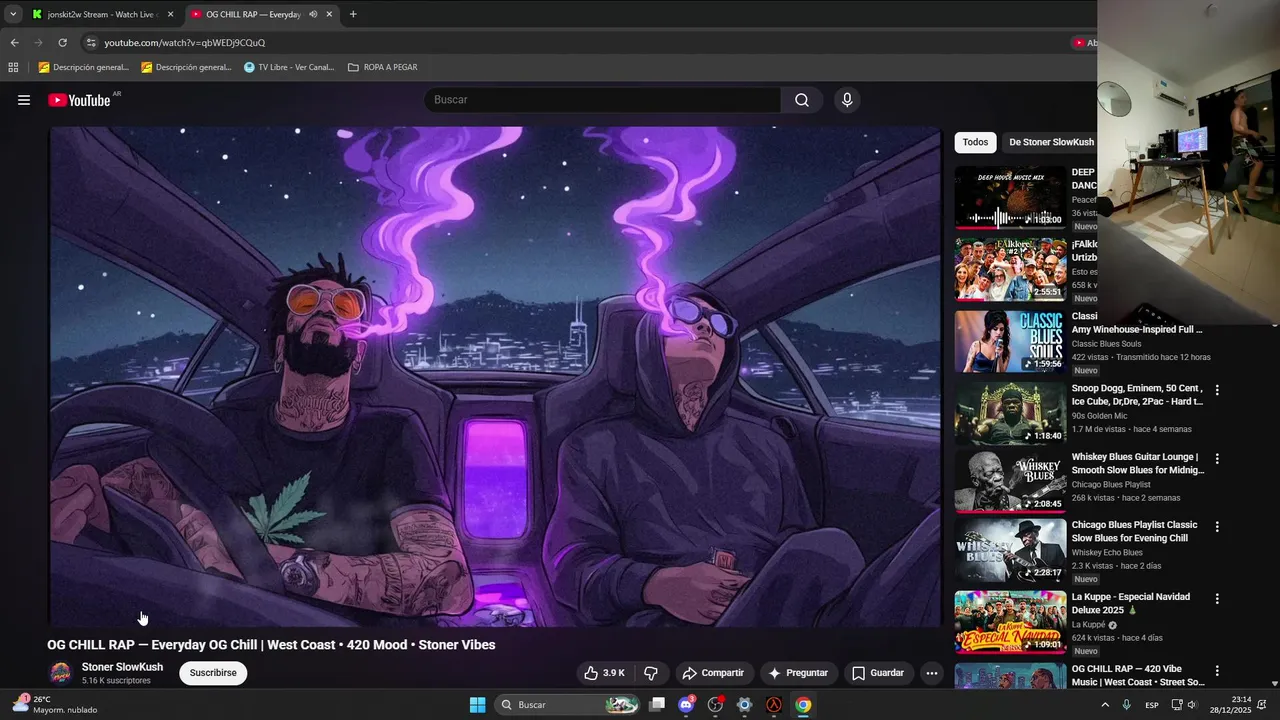
Task: Click the Preguntar button
Action: [798, 673]
